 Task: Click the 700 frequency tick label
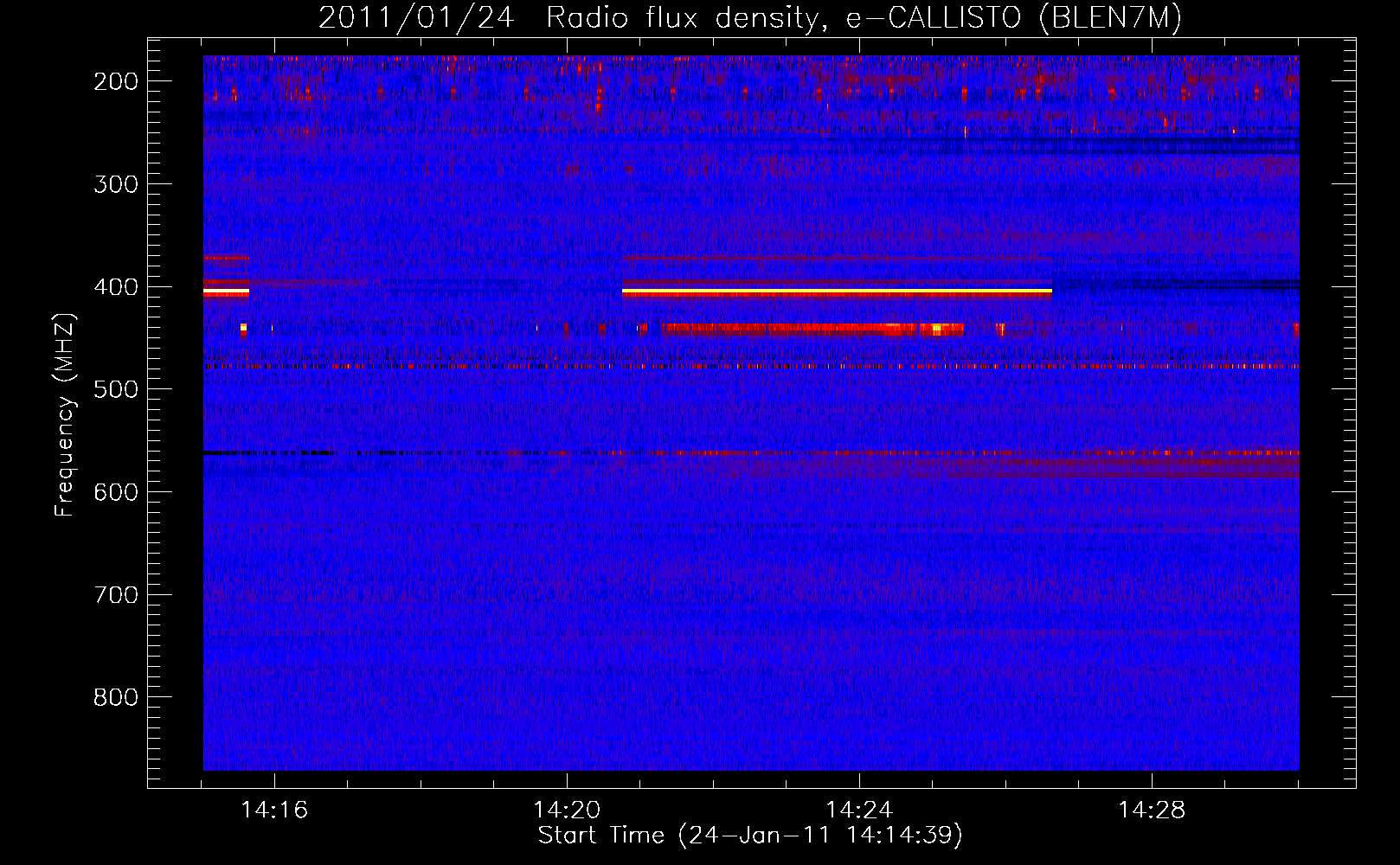tap(115, 595)
